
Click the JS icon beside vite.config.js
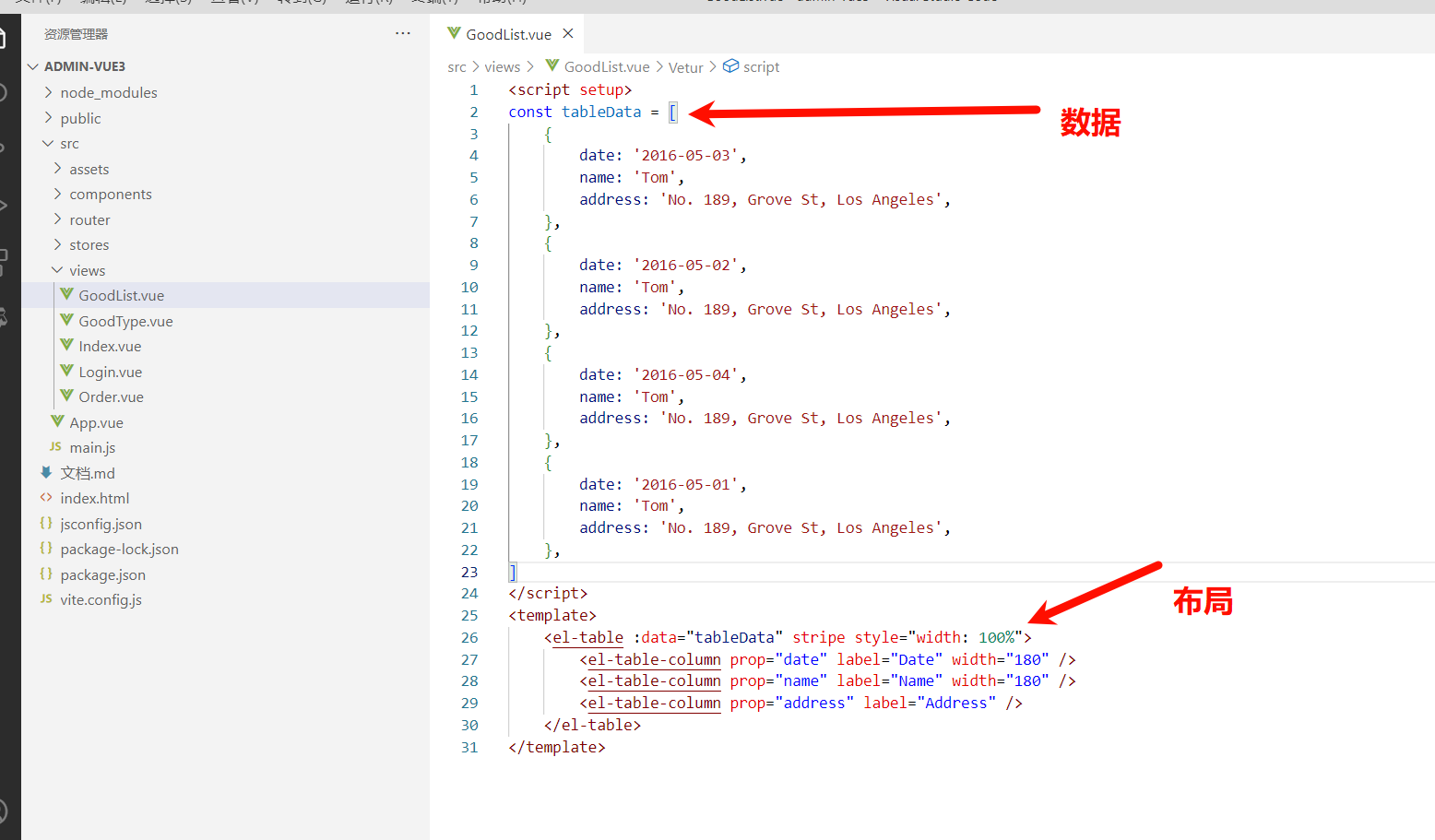pyautogui.click(x=46, y=598)
